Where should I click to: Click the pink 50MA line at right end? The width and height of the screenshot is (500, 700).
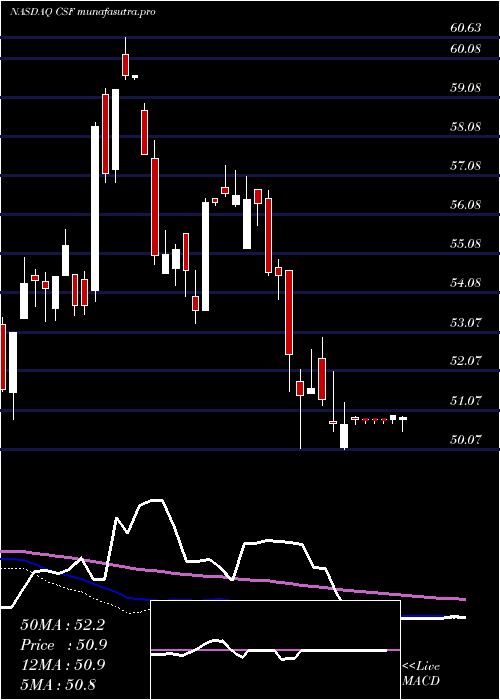click(462, 599)
